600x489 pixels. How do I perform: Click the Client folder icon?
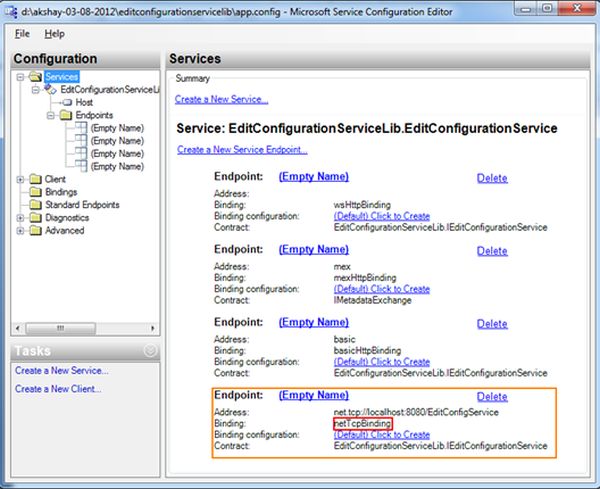pyautogui.click(x=35, y=179)
